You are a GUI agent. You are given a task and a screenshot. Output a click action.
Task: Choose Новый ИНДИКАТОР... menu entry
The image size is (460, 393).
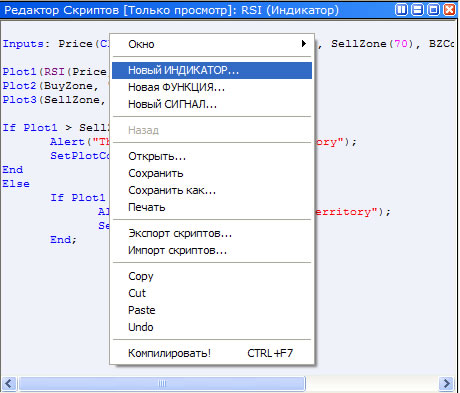point(212,70)
